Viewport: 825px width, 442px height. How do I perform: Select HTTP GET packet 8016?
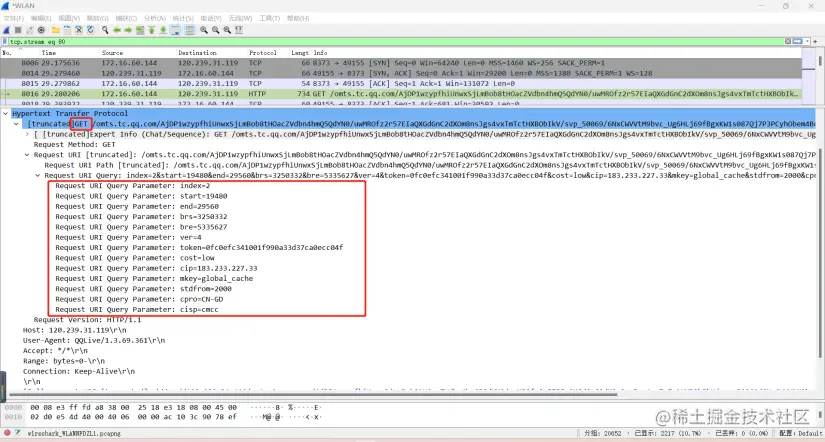coord(401,94)
